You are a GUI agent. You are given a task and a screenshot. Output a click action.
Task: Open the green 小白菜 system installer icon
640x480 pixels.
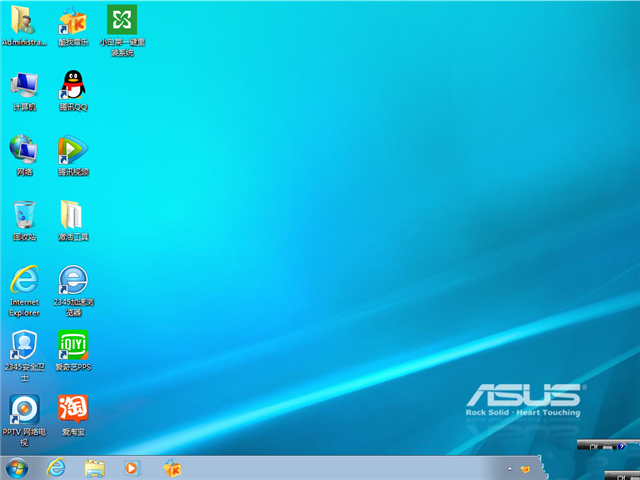122,20
